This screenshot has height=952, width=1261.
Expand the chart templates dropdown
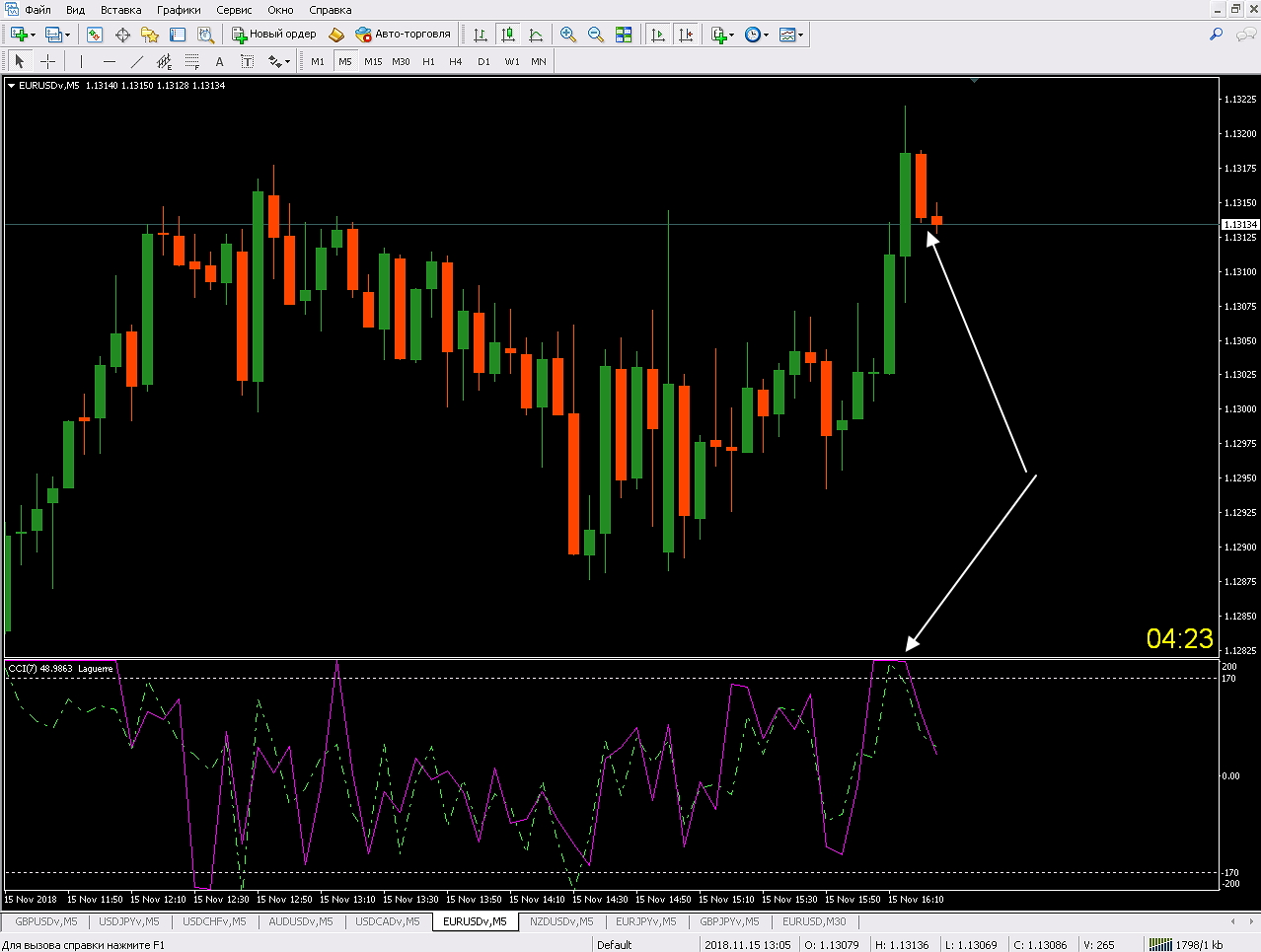point(801,36)
